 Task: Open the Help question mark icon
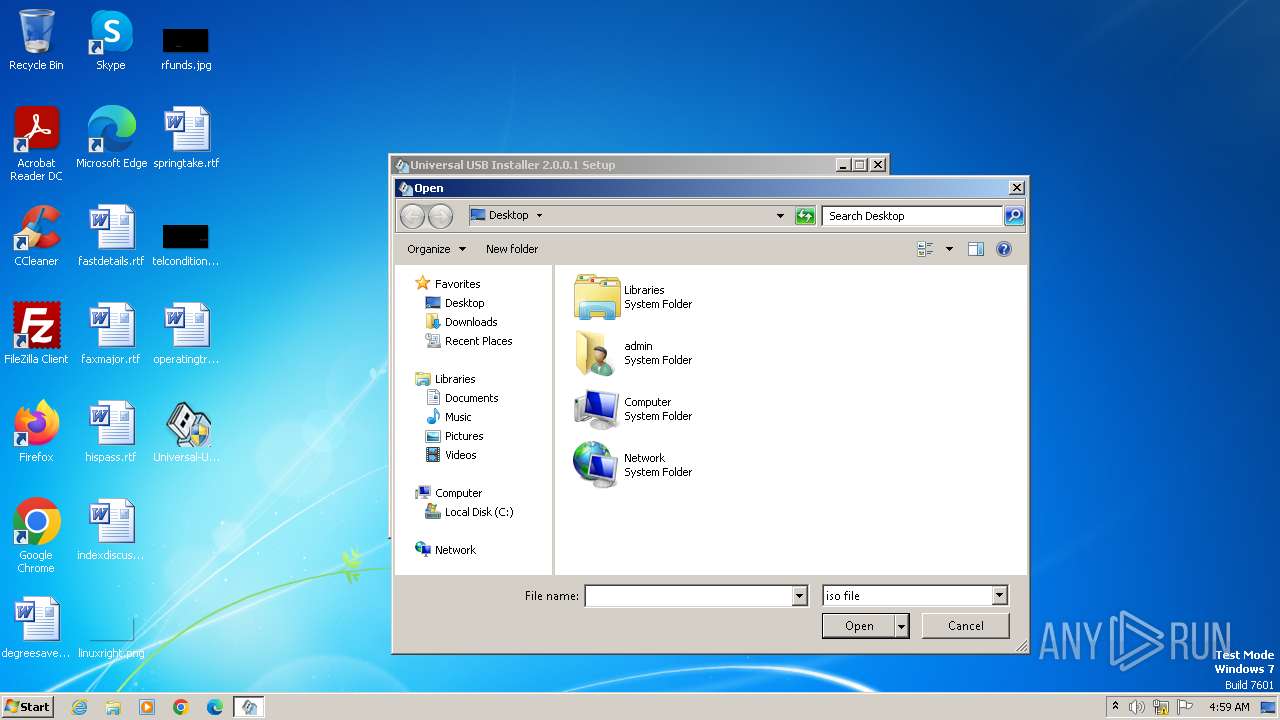pyautogui.click(x=1004, y=249)
